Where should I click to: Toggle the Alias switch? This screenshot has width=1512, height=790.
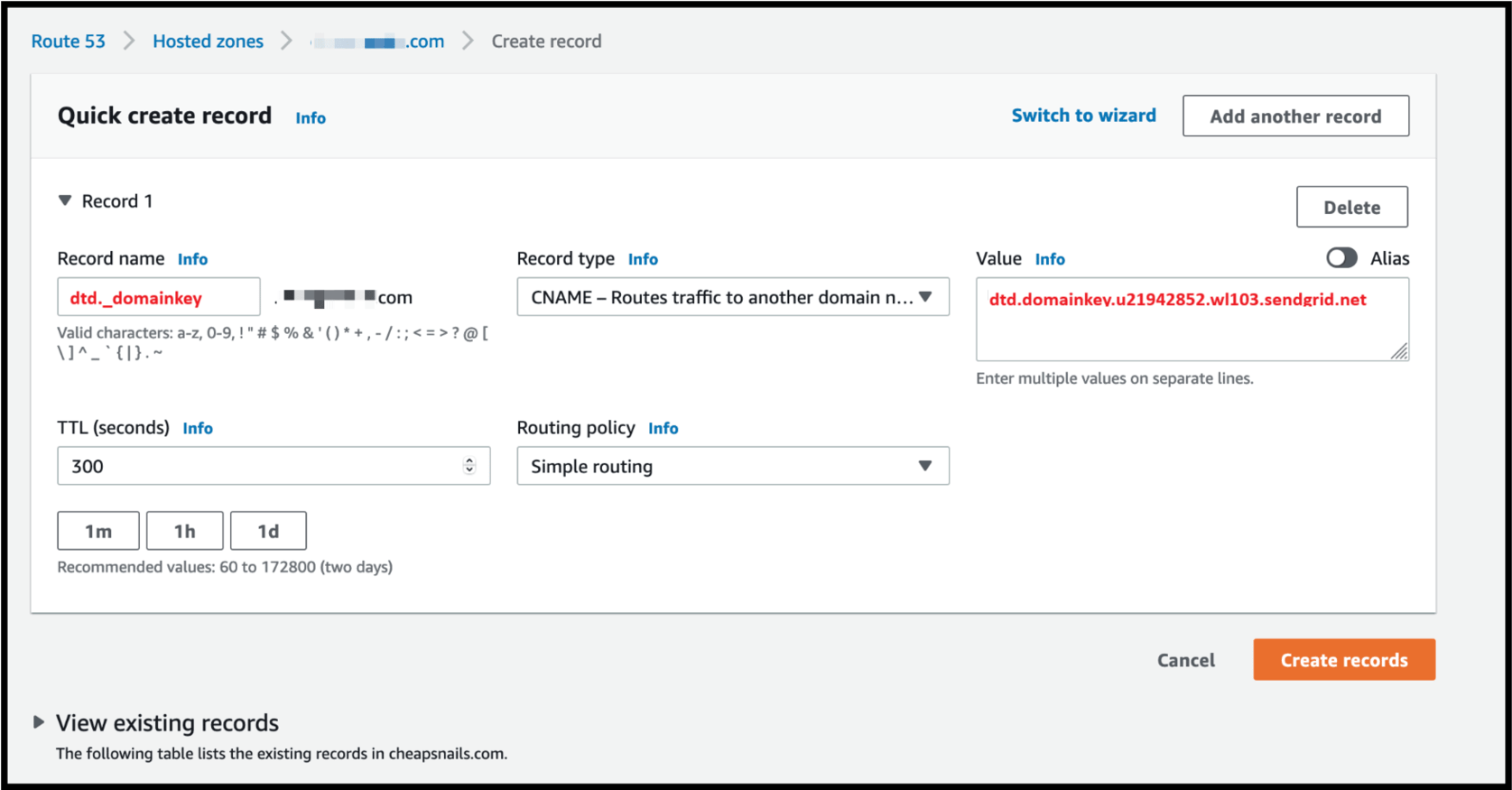pyautogui.click(x=1341, y=258)
